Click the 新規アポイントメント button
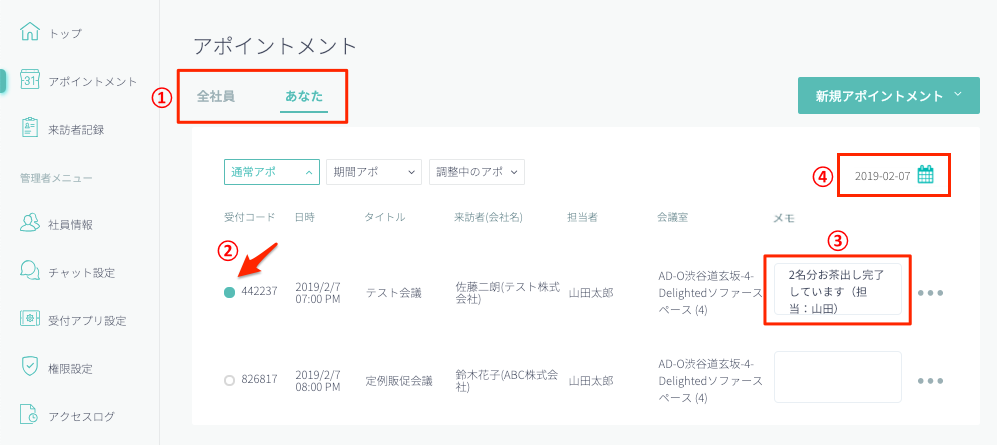 pyautogui.click(x=888, y=96)
